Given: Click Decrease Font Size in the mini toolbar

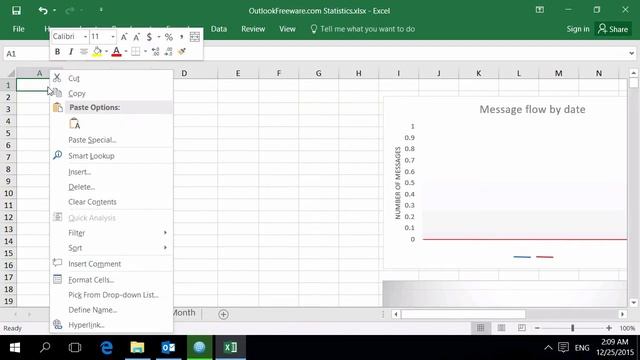Looking at the screenshot, I should point(137,37).
